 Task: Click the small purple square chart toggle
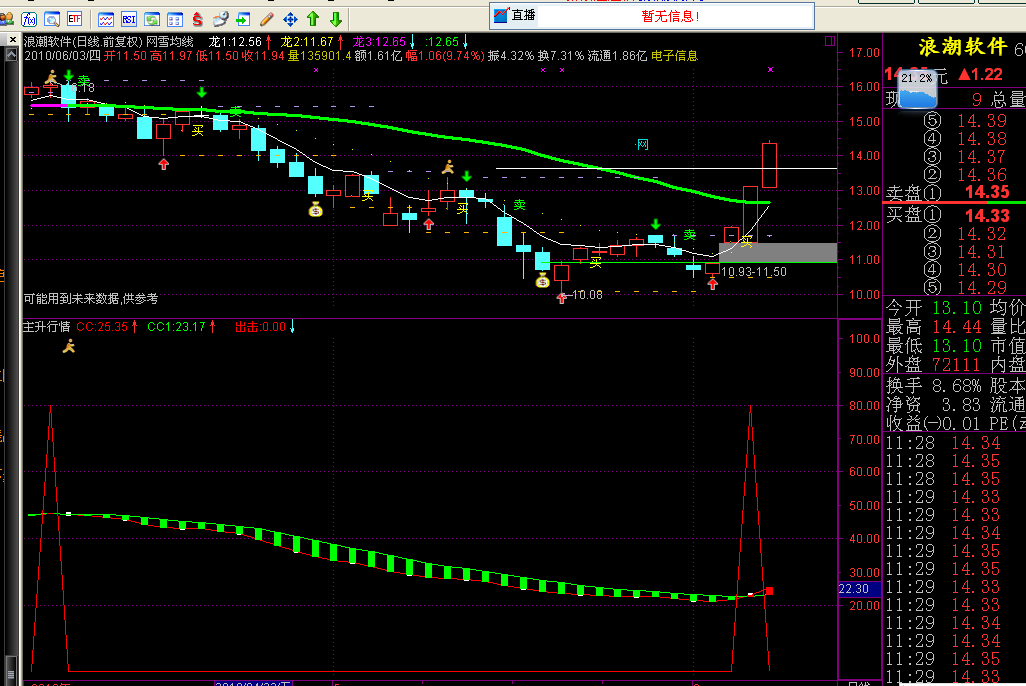(x=829, y=42)
